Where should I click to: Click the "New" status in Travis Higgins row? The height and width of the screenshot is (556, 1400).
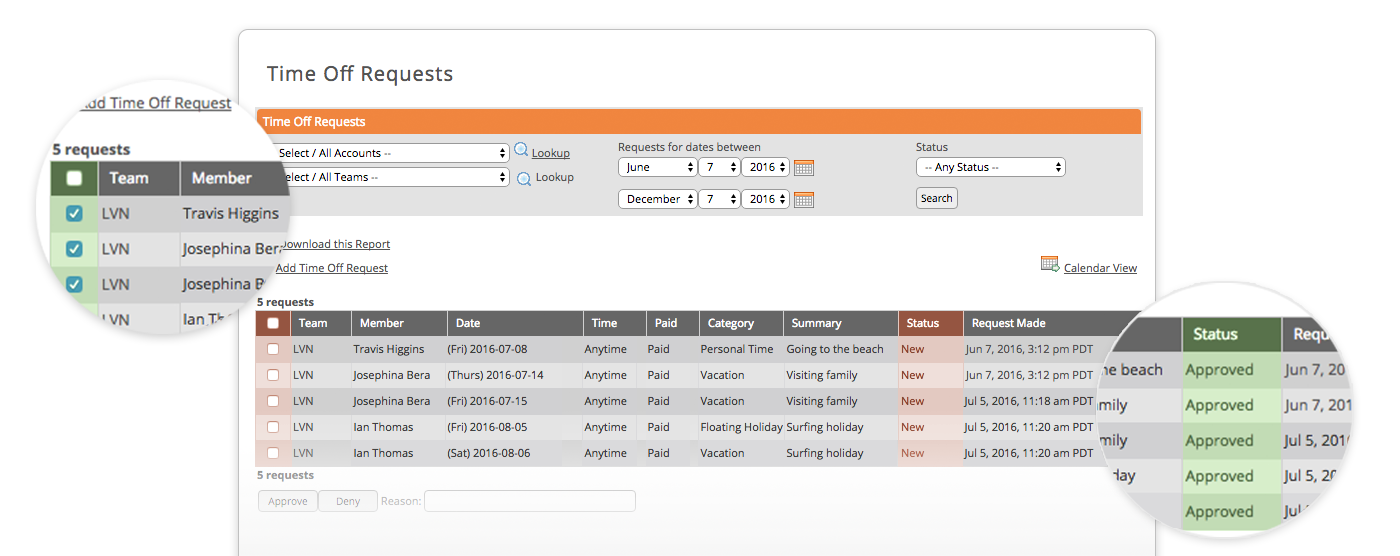point(913,349)
